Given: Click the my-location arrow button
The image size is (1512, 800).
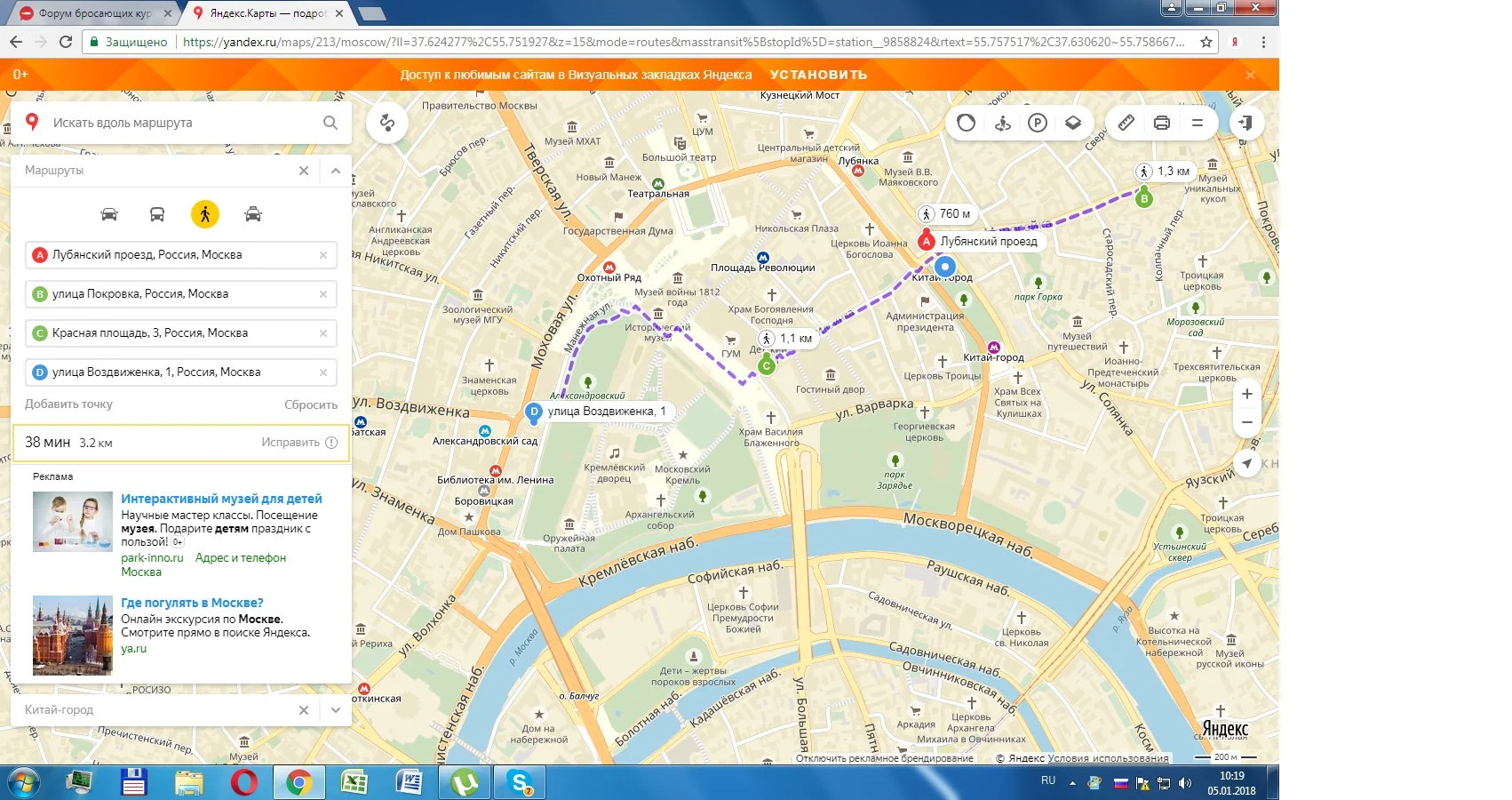Looking at the screenshot, I should click(1247, 463).
